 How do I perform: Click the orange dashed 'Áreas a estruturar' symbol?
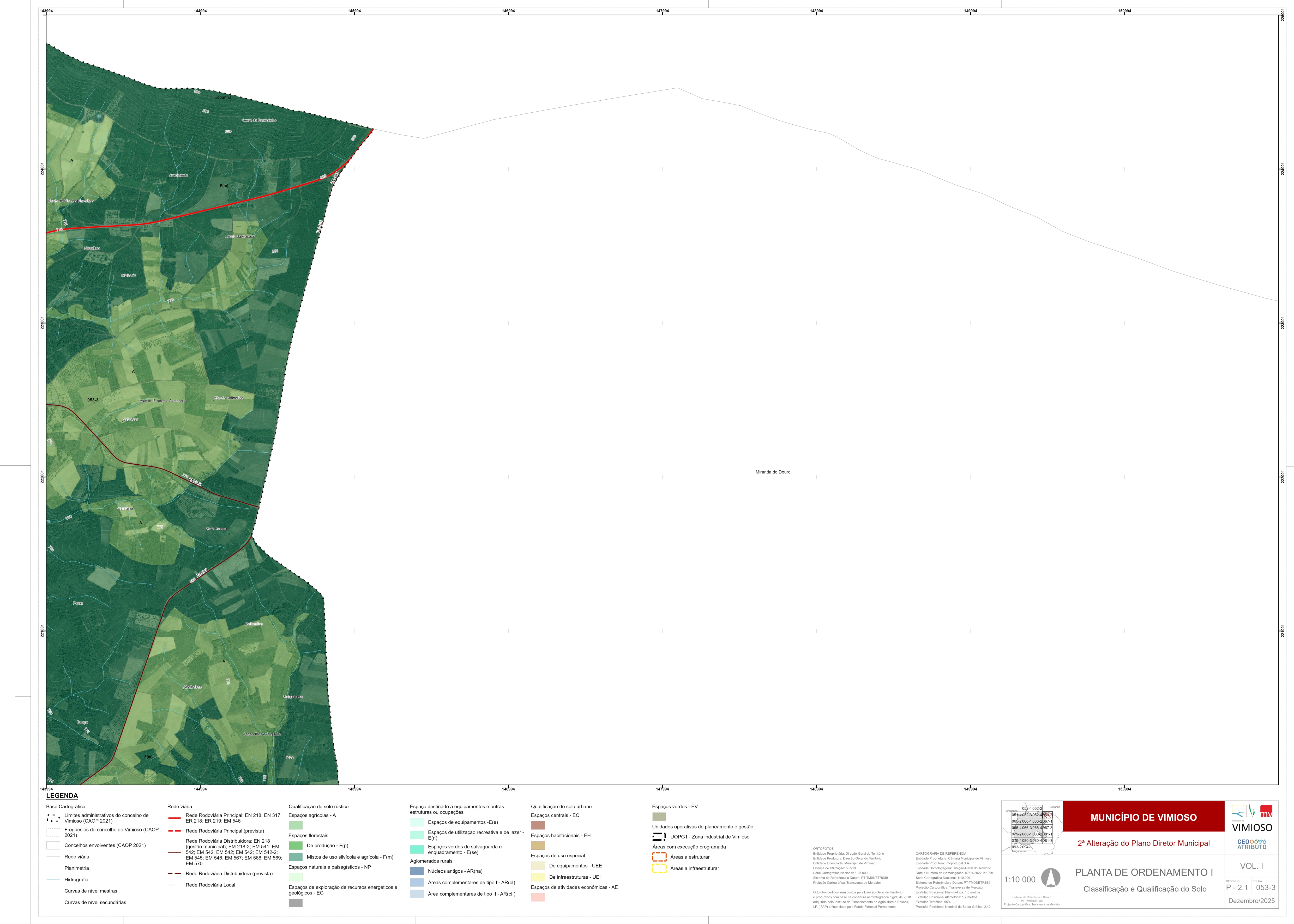tap(659, 857)
